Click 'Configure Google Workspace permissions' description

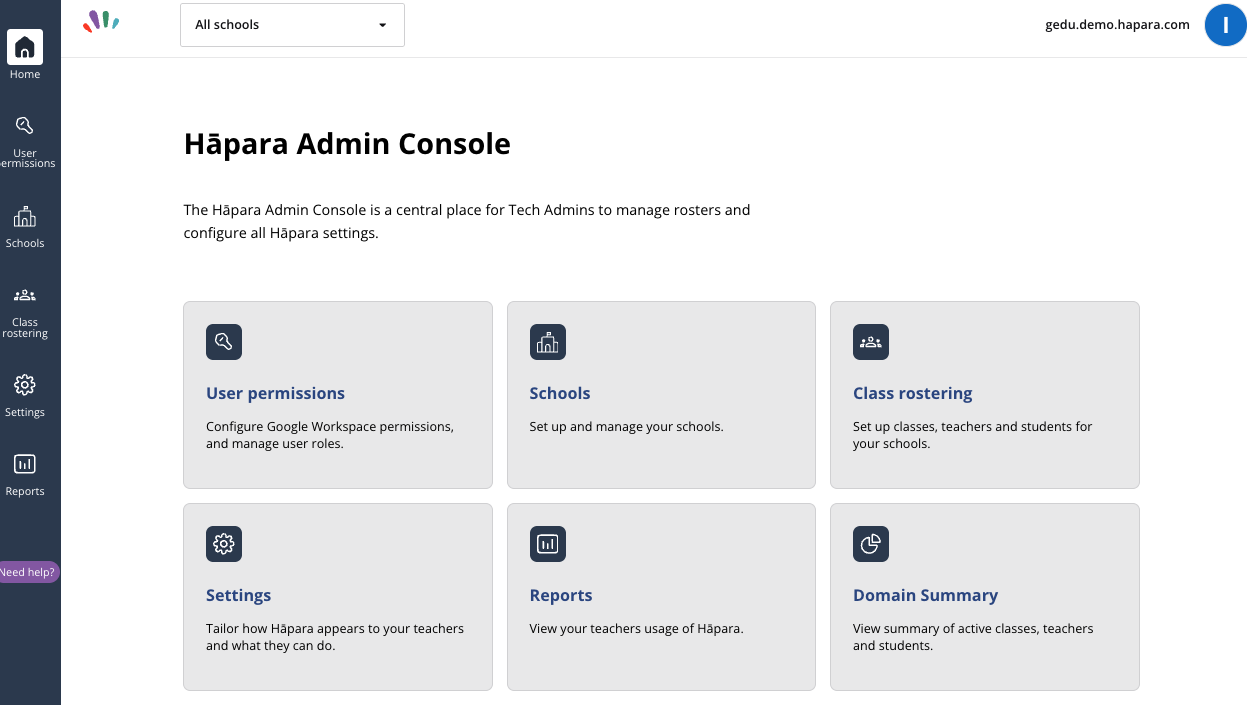(x=330, y=435)
